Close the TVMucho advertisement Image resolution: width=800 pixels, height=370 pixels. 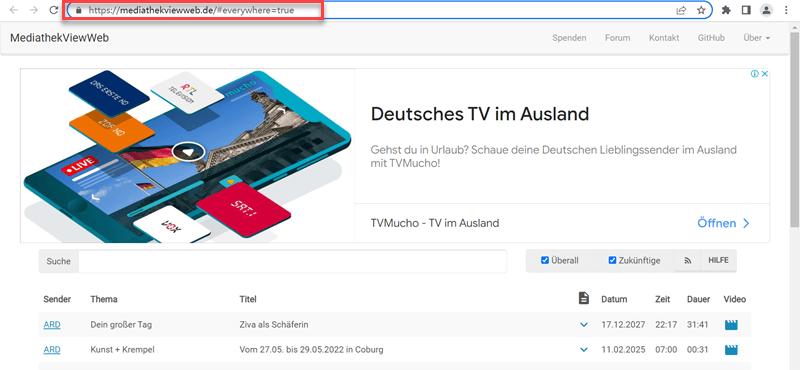(x=765, y=73)
